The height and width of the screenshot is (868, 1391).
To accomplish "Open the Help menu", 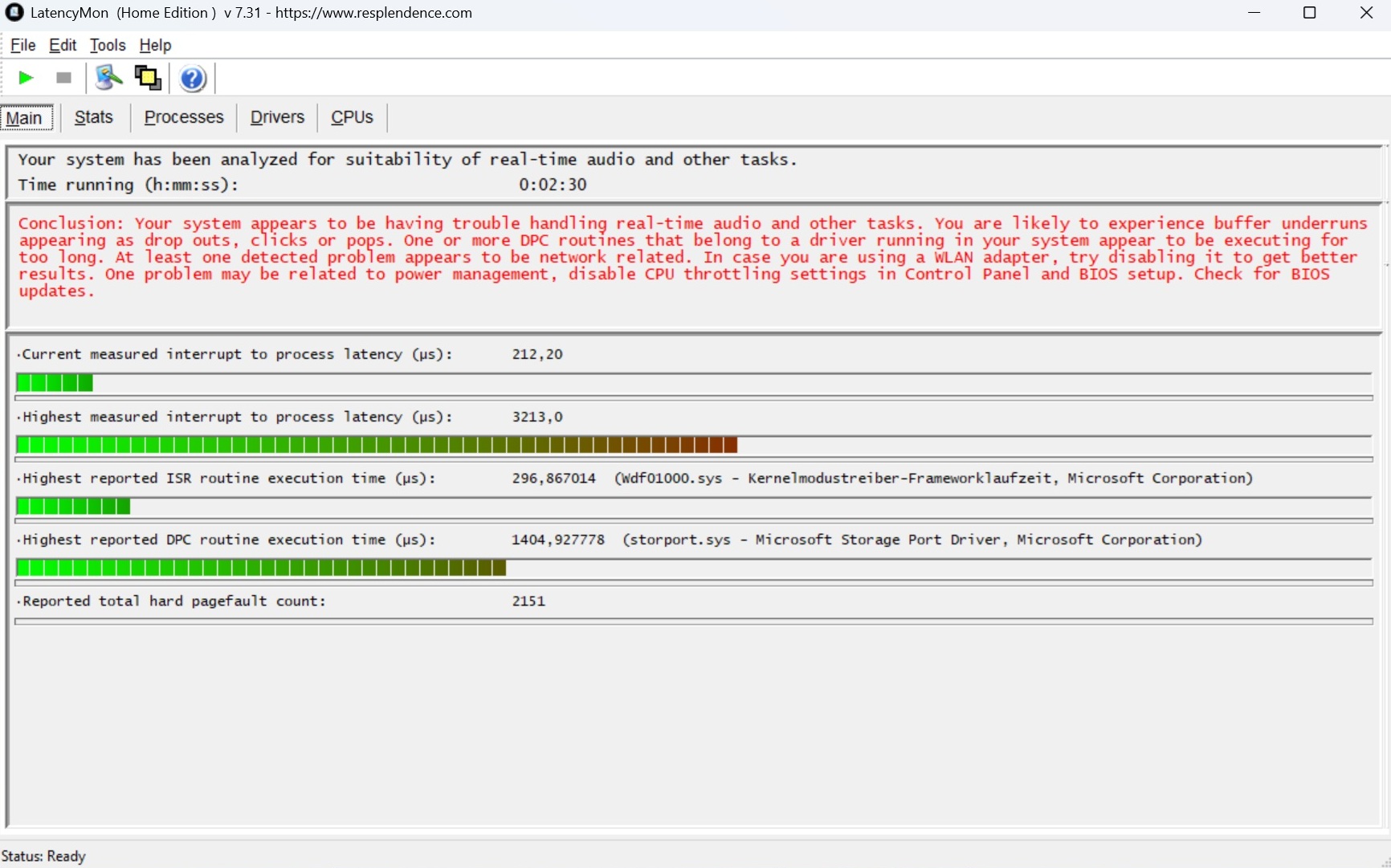I will pos(155,45).
